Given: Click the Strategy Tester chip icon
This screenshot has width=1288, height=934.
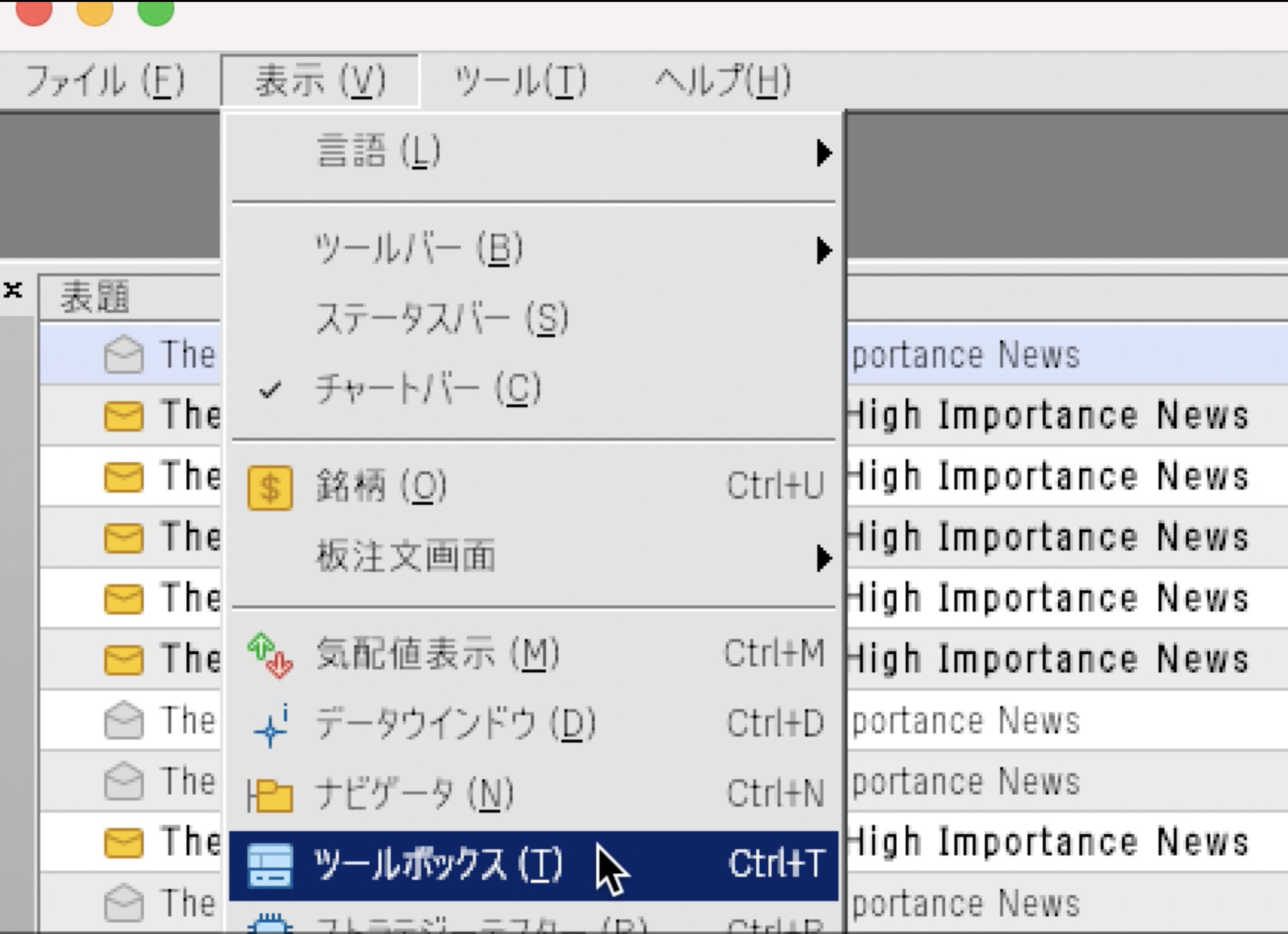Looking at the screenshot, I should click(270, 925).
